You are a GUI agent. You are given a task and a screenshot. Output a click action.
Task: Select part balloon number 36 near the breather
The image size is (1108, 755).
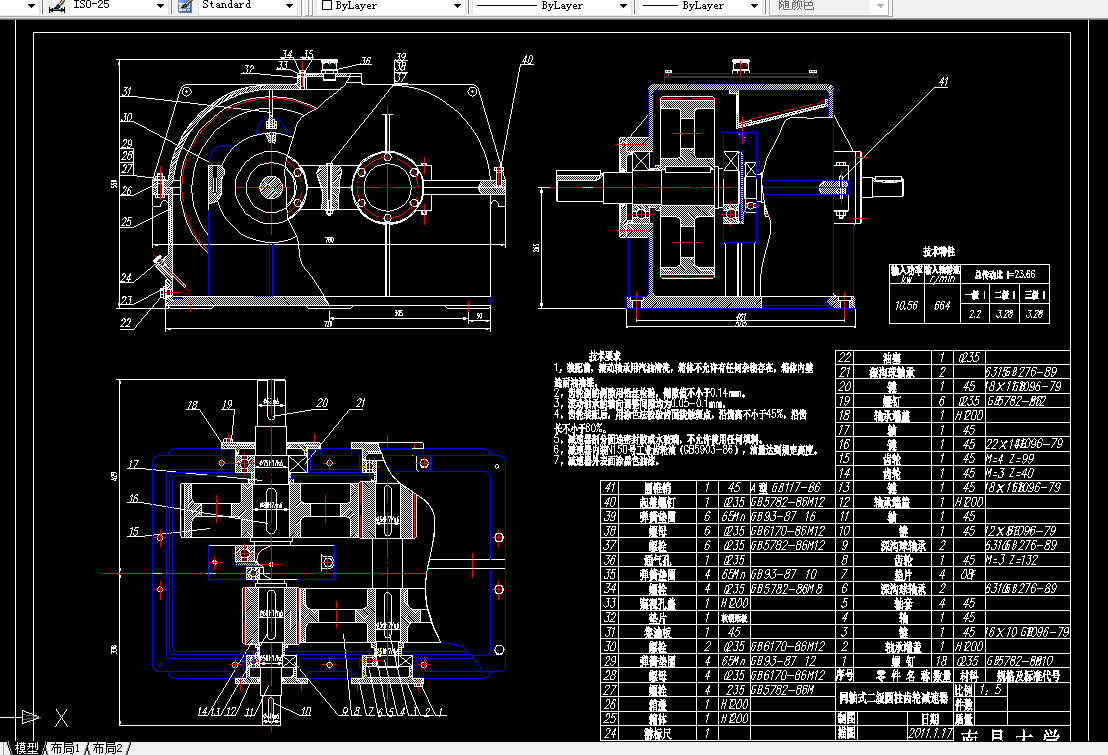point(365,61)
